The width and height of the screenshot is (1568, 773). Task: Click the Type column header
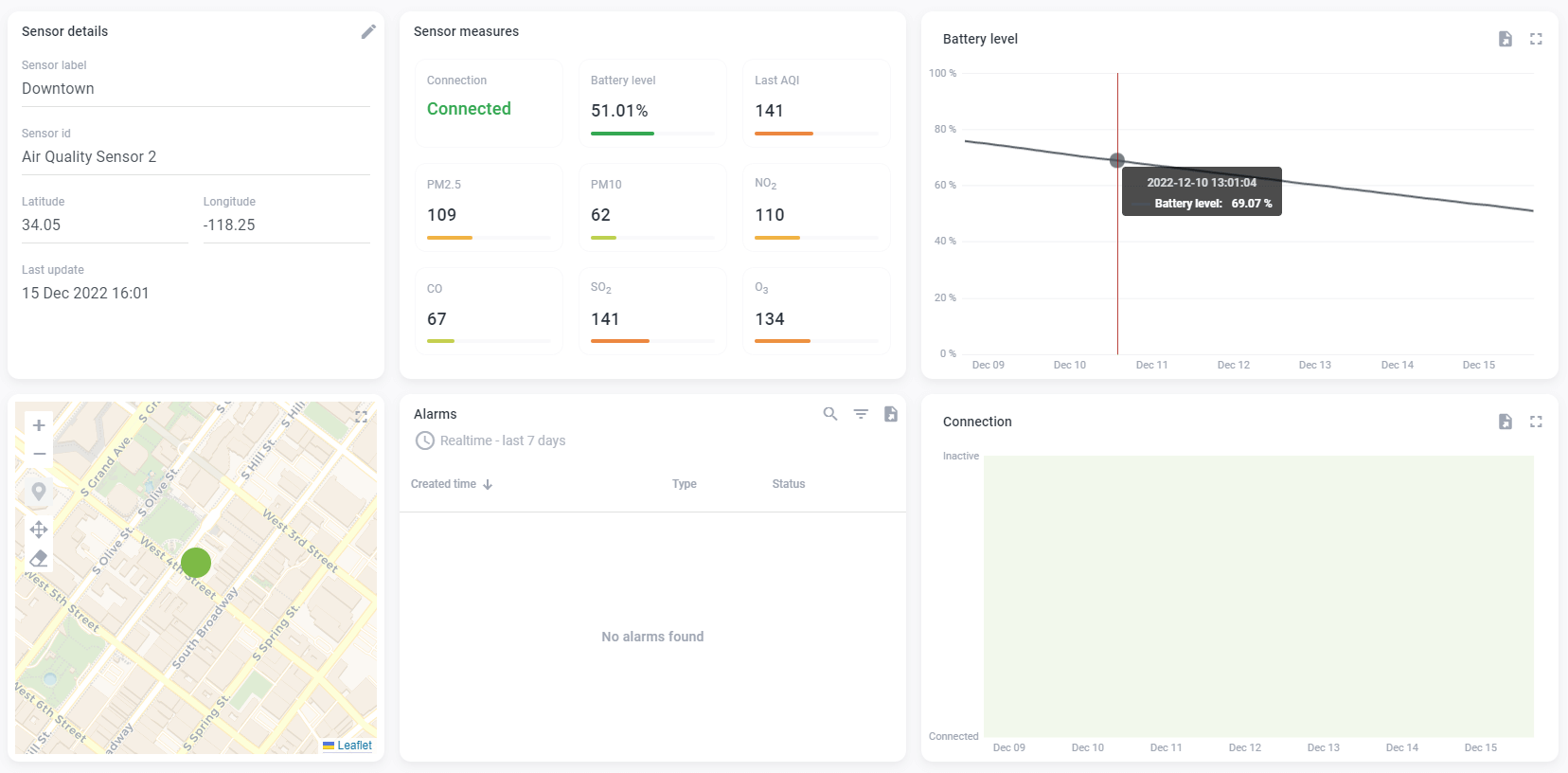click(x=684, y=484)
